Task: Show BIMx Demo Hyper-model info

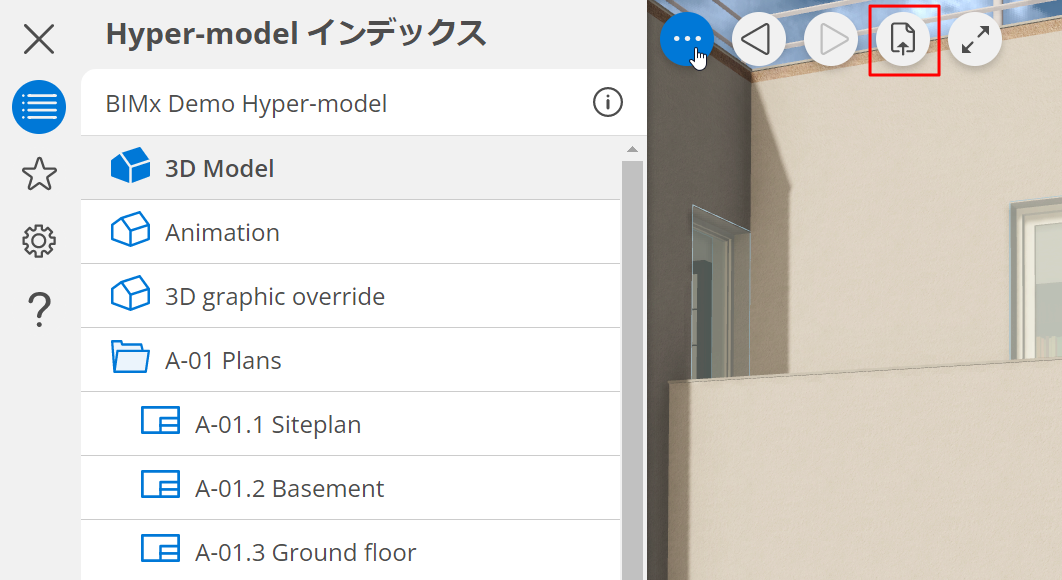Action: click(x=608, y=102)
